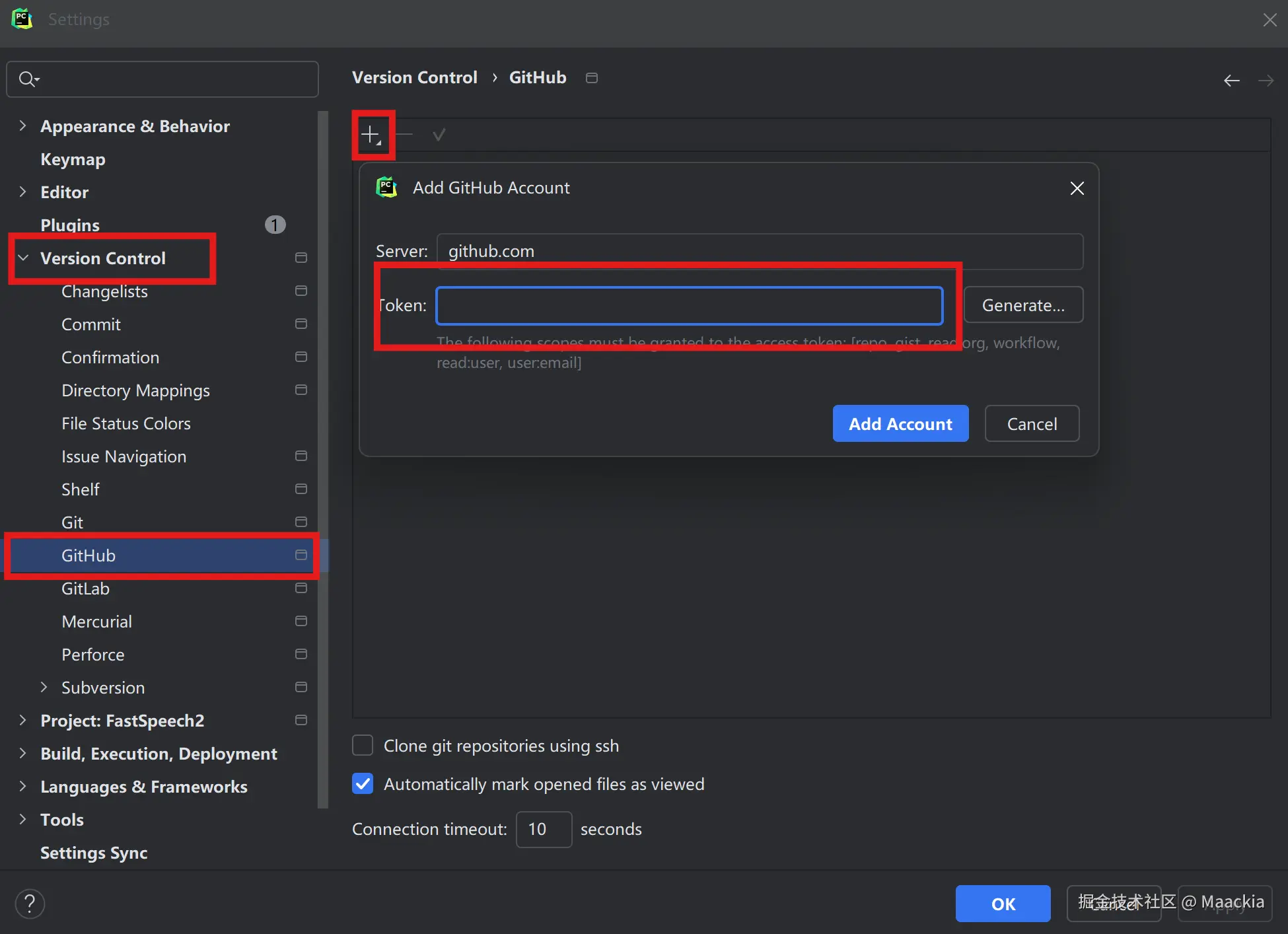Click the project icon beside Commit item

[x=301, y=324]
